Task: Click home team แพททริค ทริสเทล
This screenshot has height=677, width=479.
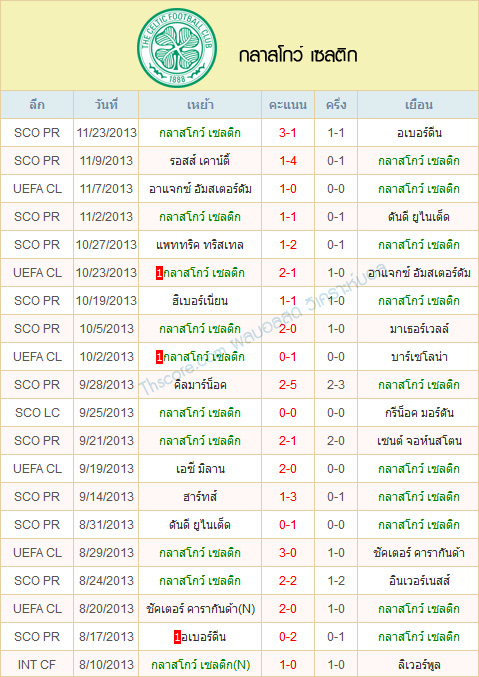Action: [x=200, y=245]
